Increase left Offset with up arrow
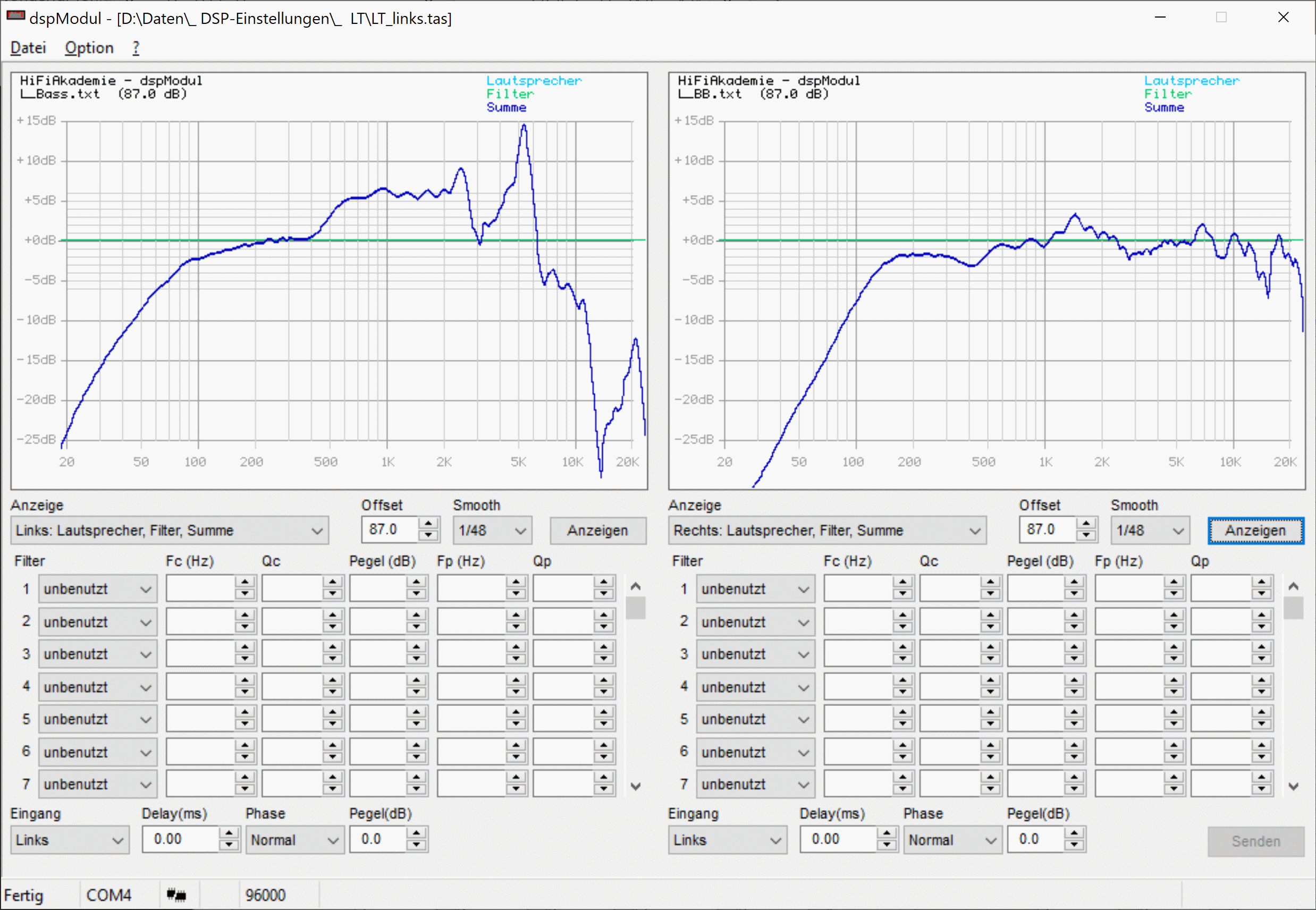The image size is (1316, 910). pos(428,524)
